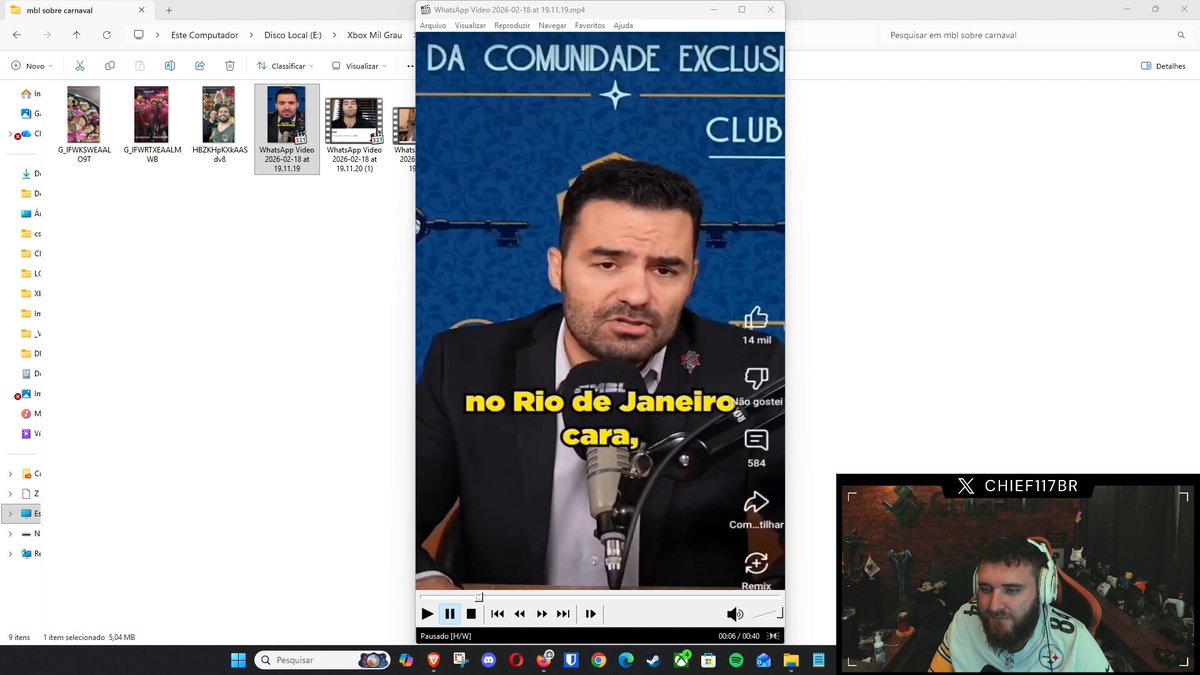The height and width of the screenshot is (675, 1200).
Task: Refresh the Explorer folder view
Action: [107, 34]
